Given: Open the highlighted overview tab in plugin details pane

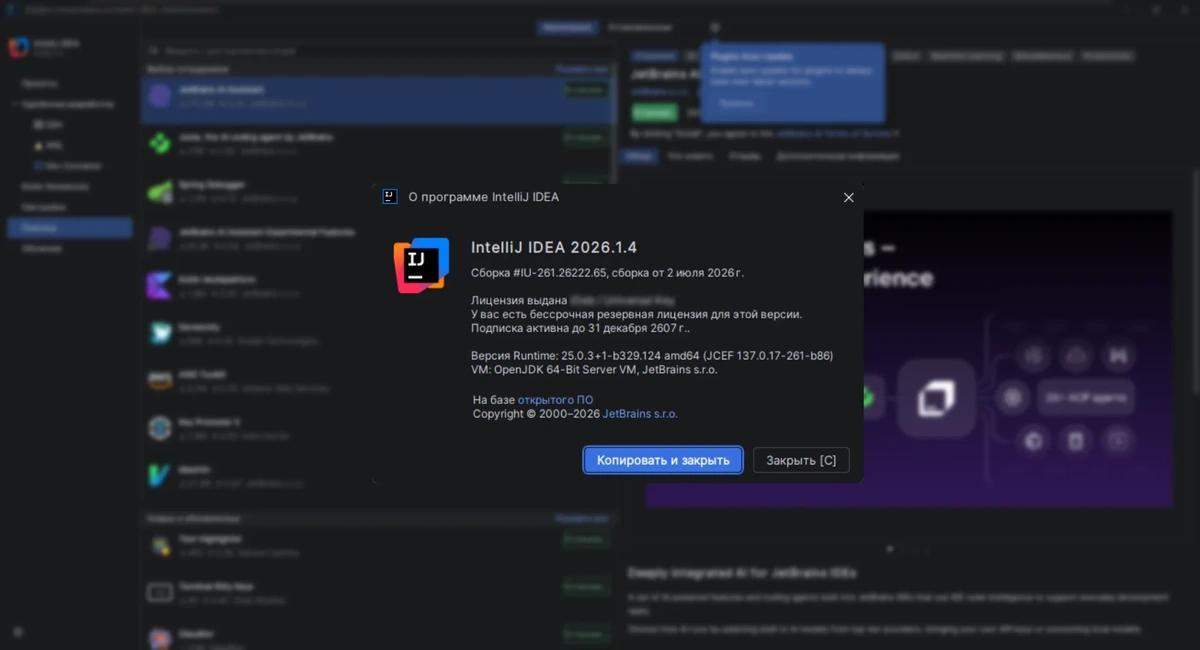Looking at the screenshot, I should pyautogui.click(x=638, y=156).
